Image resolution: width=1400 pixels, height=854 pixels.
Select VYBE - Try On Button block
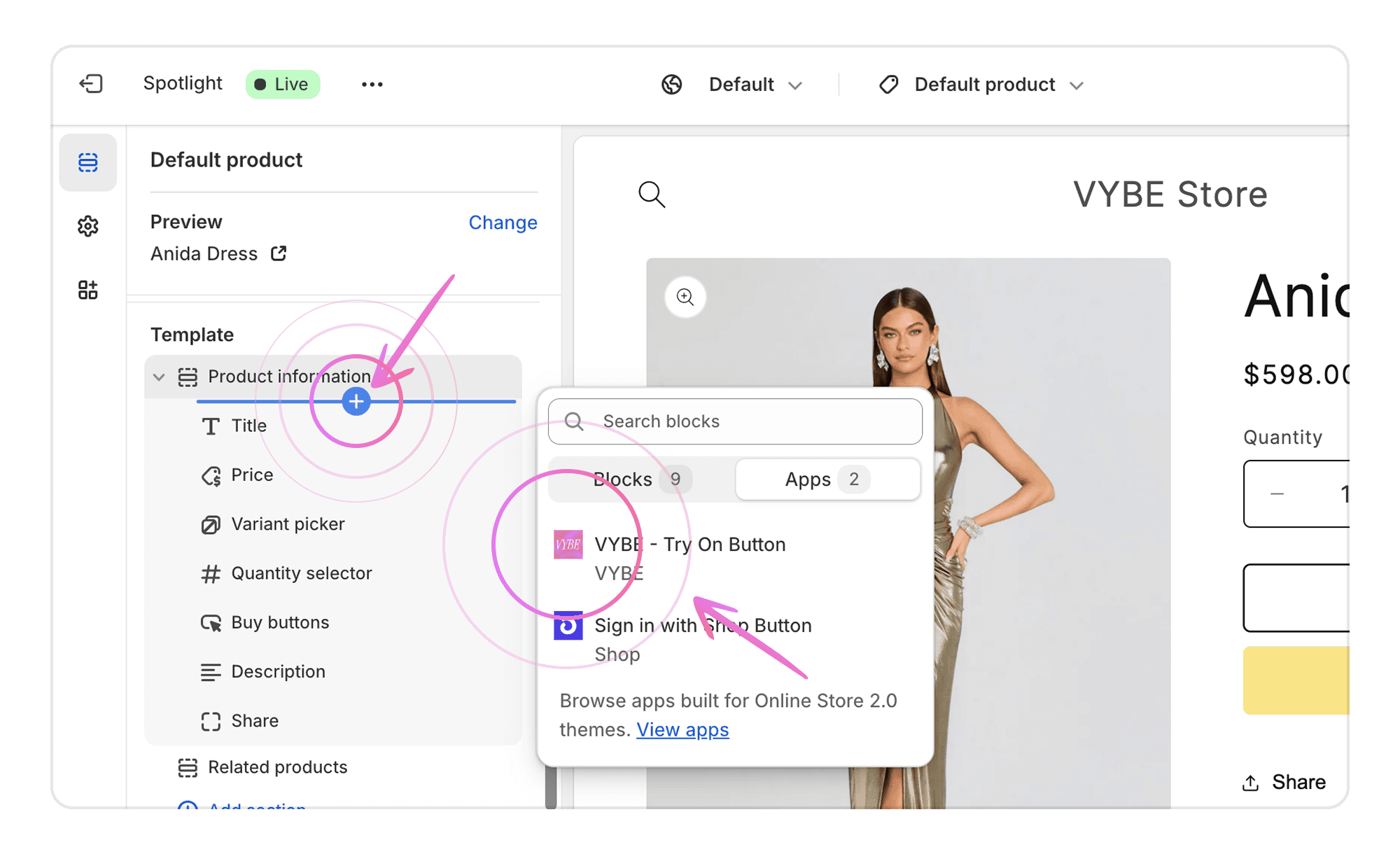coord(735,558)
